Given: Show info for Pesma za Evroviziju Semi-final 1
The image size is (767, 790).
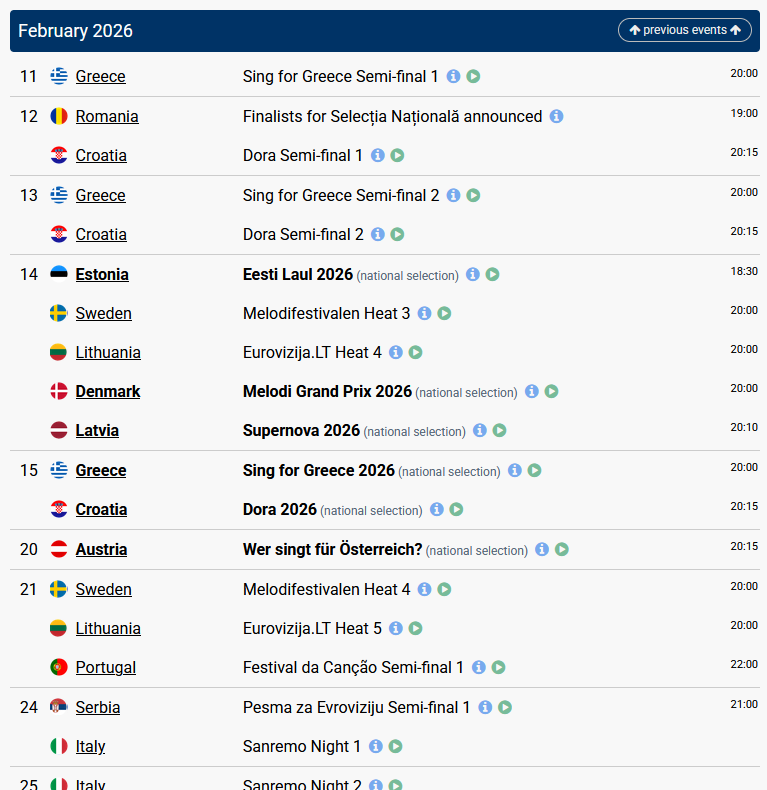Looking at the screenshot, I should click(x=485, y=707).
